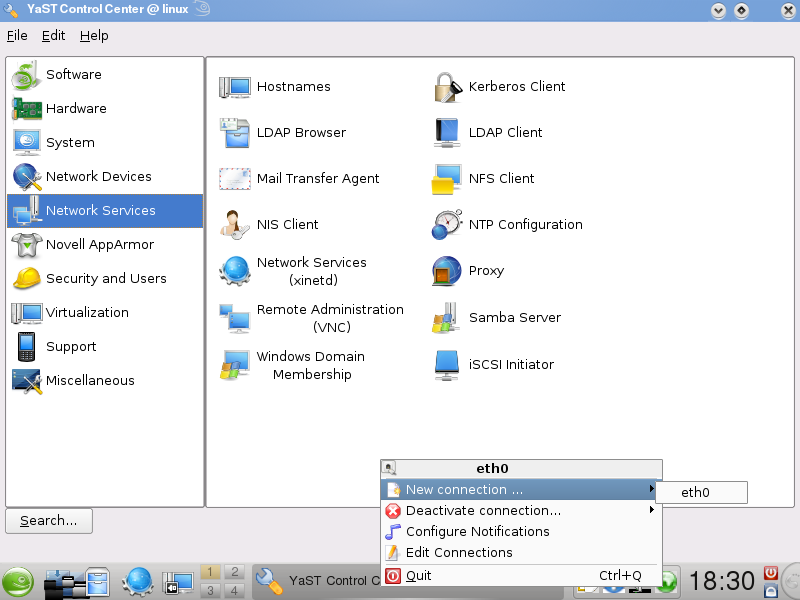This screenshot has height=600, width=800.
Task: Open the Software category
Action: tap(105, 74)
